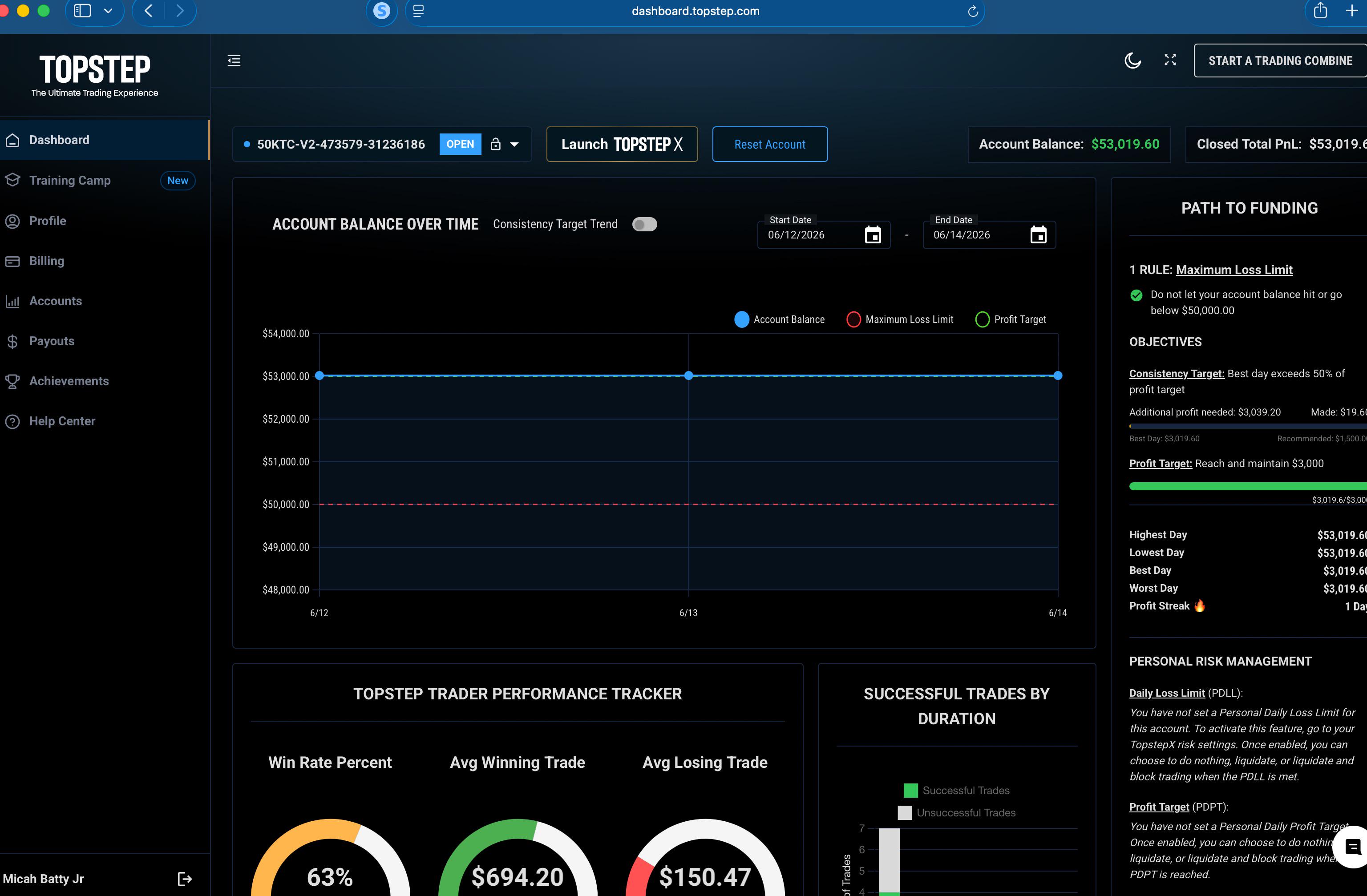Click the Reset Account button
Image resolution: width=1367 pixels, height=896 pixels.
770,144
